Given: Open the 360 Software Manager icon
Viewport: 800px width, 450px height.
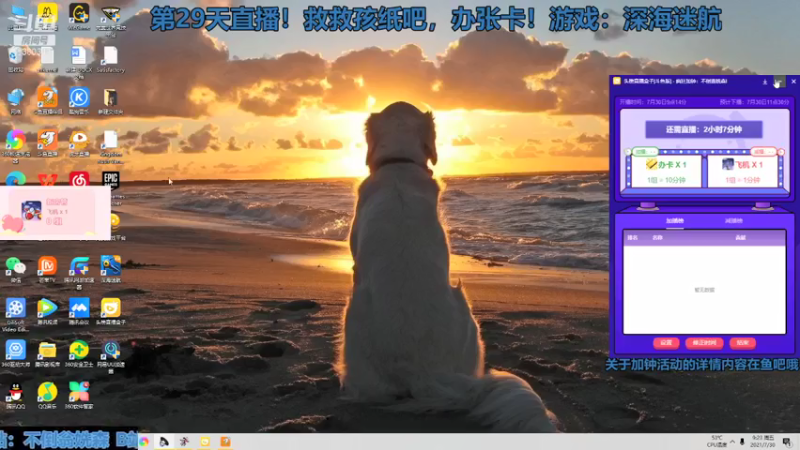Looking at the screenshot, I should pos(79,392).
